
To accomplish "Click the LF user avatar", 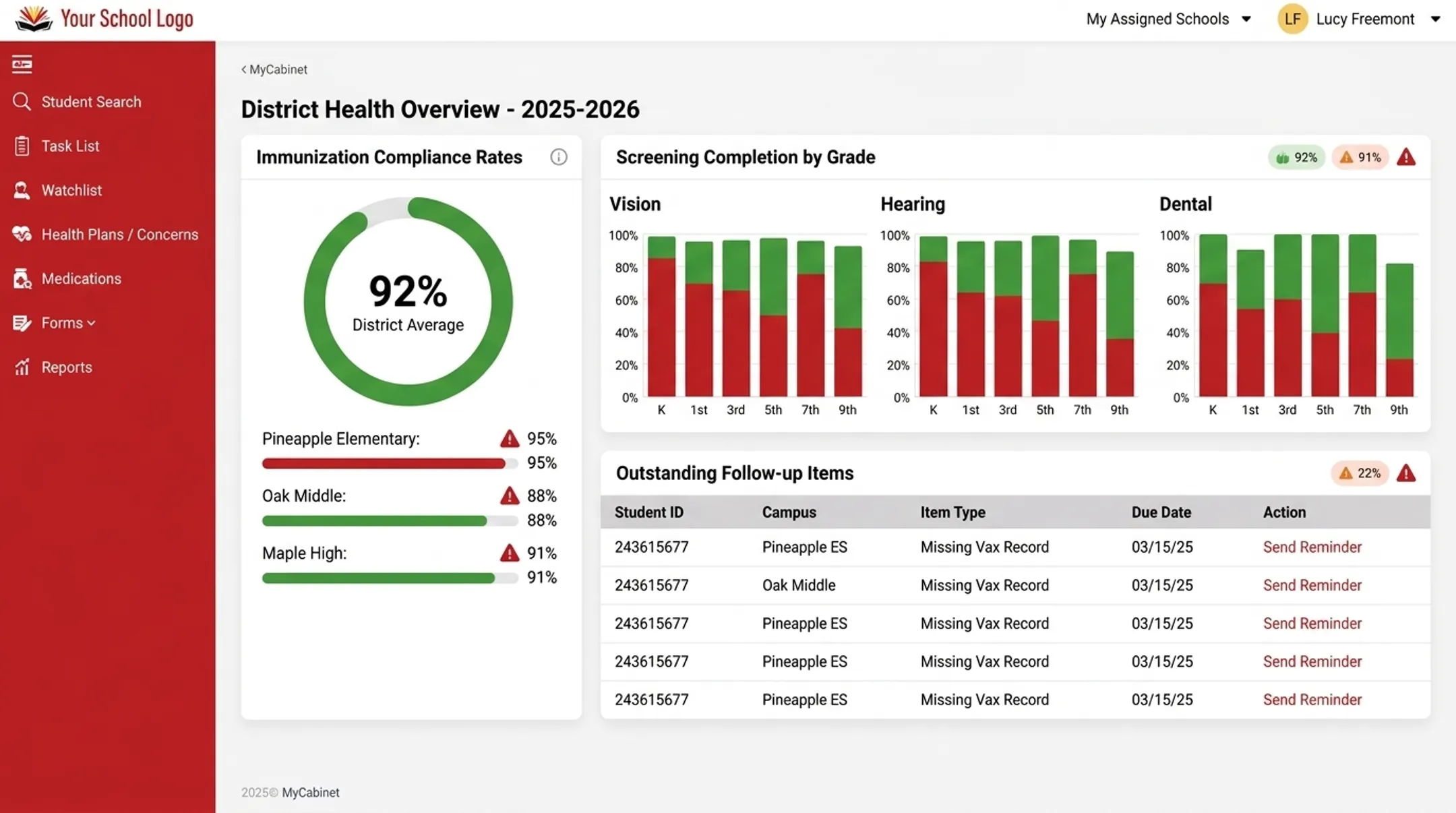I will point(1292,19).
